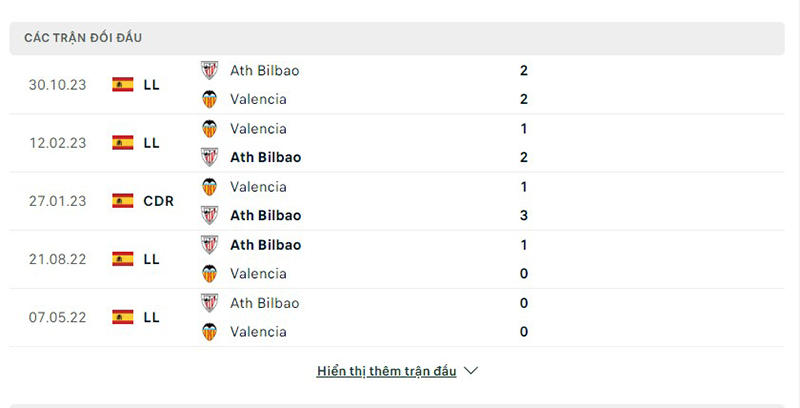800x408 pixels.
Task: Open the 30.10.23 match date
Action: pyautogui.click(x=58, y=85)
